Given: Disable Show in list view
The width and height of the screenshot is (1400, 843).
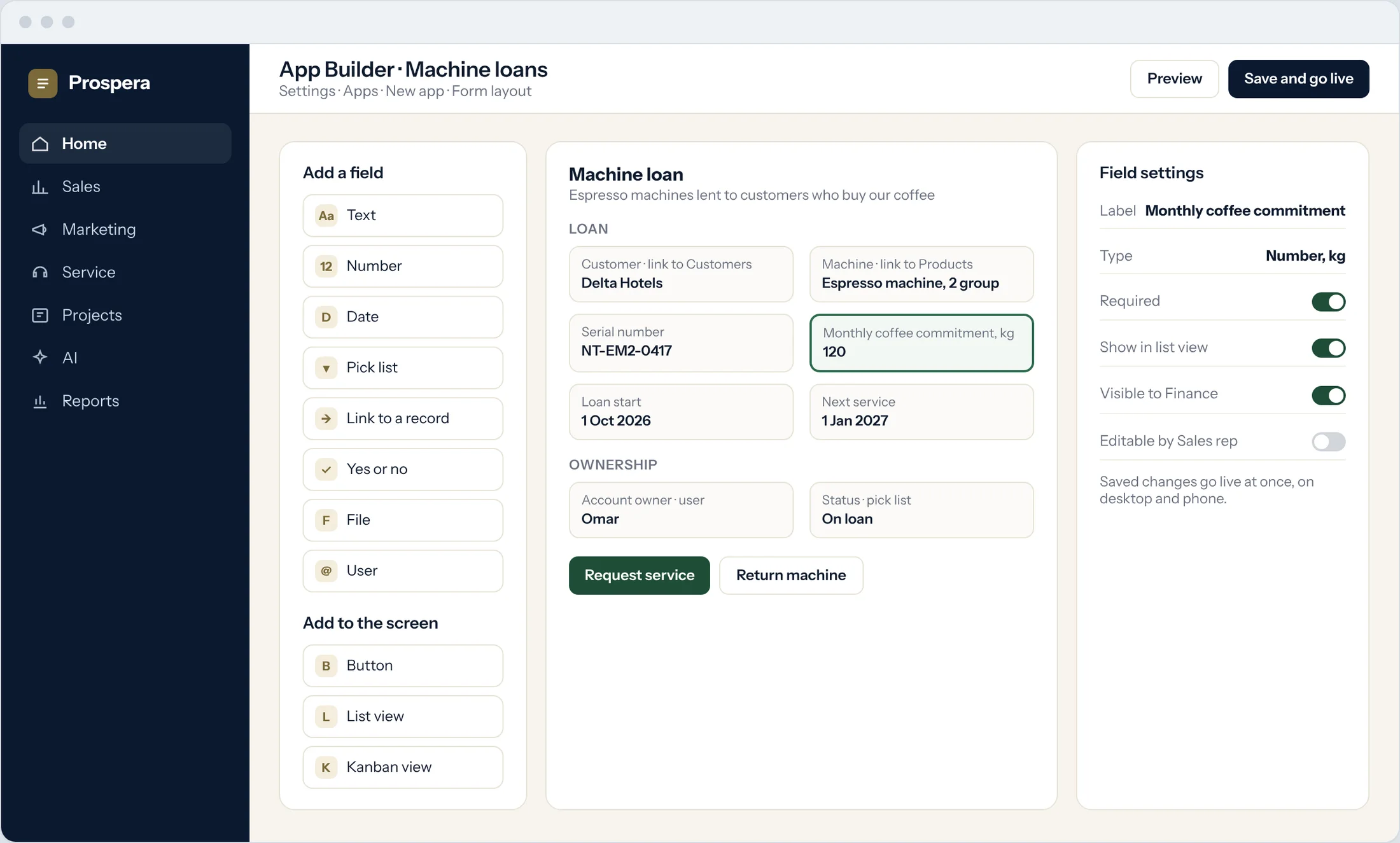Looking at the screenshot, I should (x=1328, y=348).
